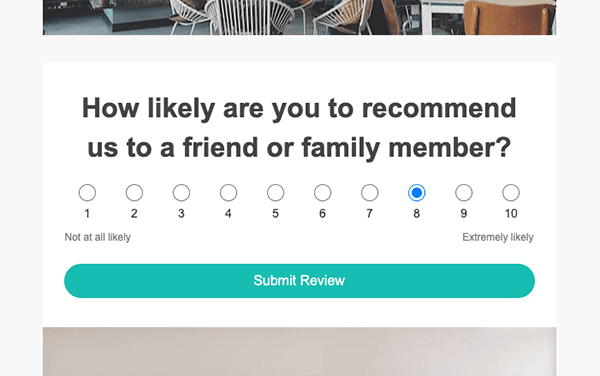Click the number 8 label

pos(417,213)
